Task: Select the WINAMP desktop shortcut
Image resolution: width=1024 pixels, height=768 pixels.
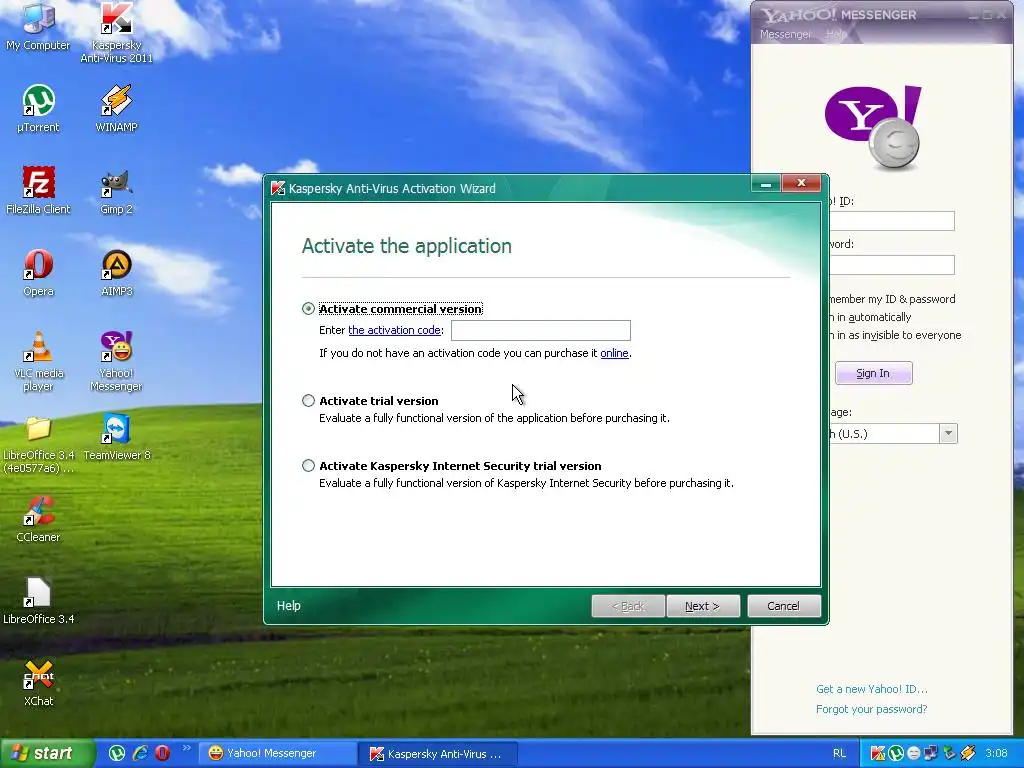Action: (x=116, y=108)
